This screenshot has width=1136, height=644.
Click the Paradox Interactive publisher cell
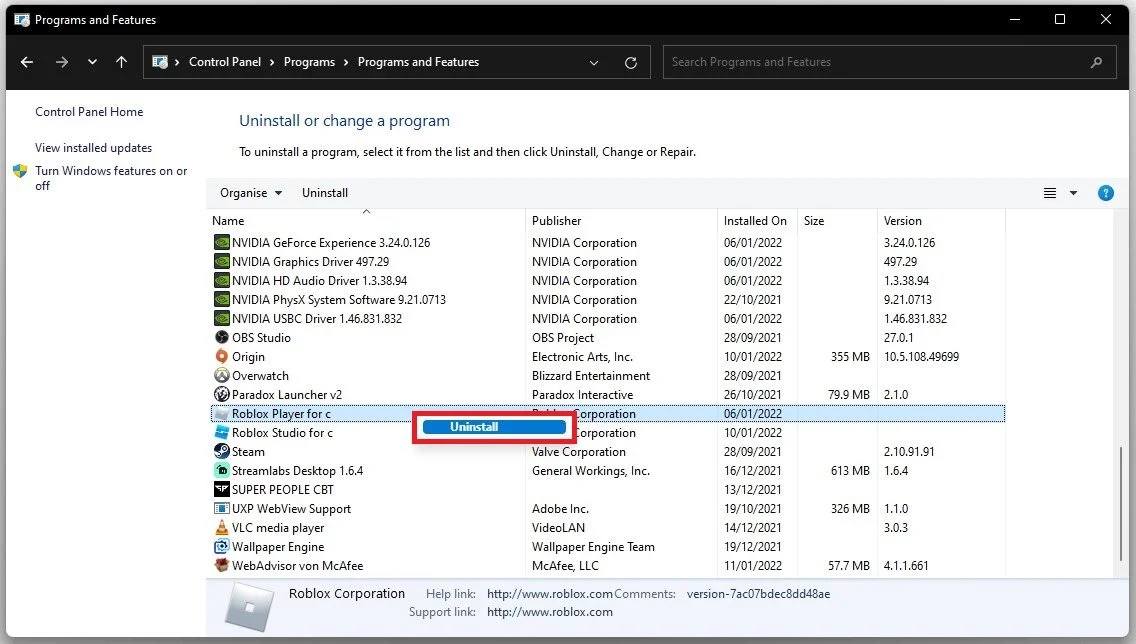(582, 395)
